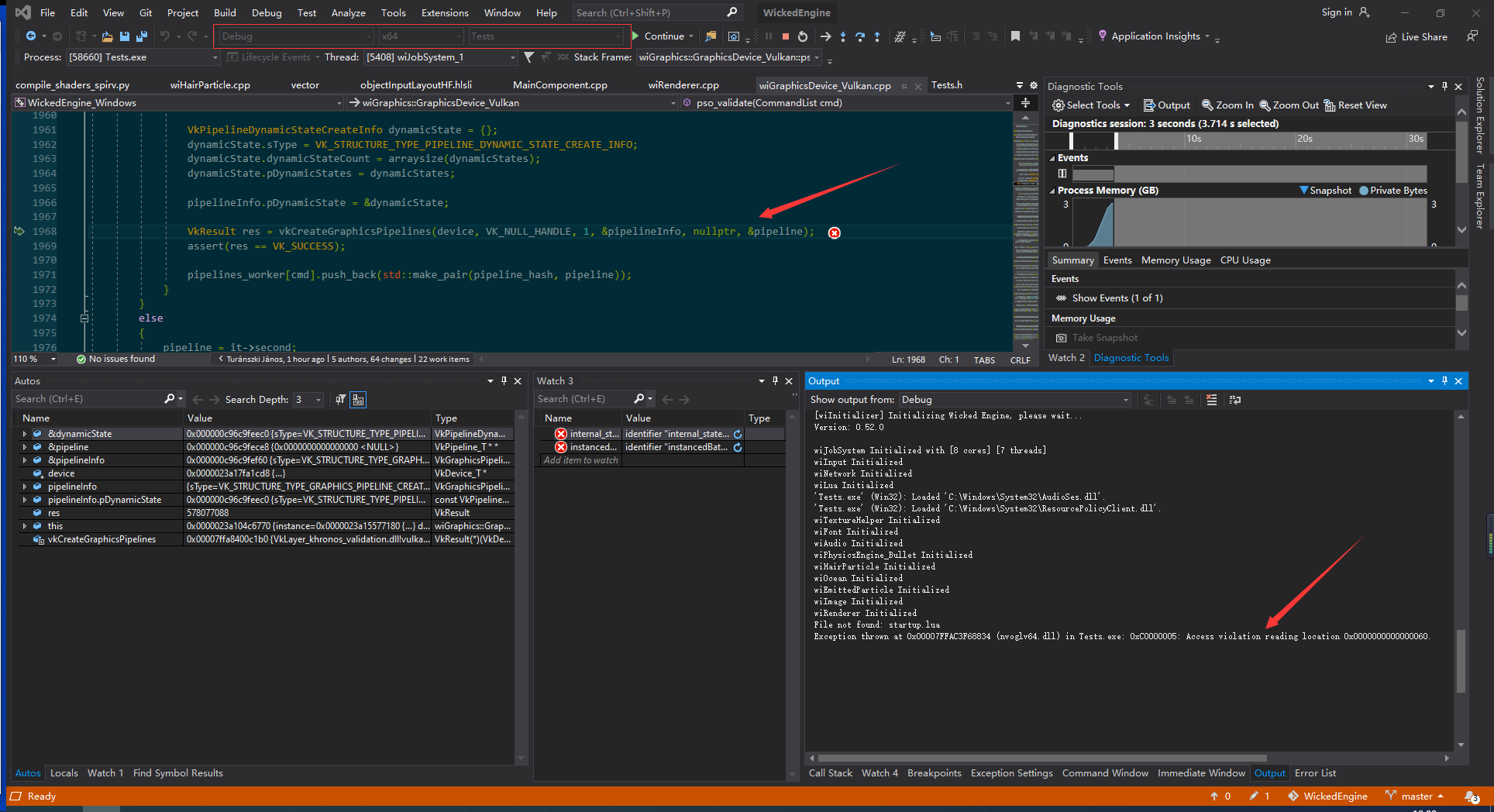Image resolution: width=1494 pixels, height=812 pixels.
Task: Clear all text in the Output window
Action: [x=1212, y=400]
